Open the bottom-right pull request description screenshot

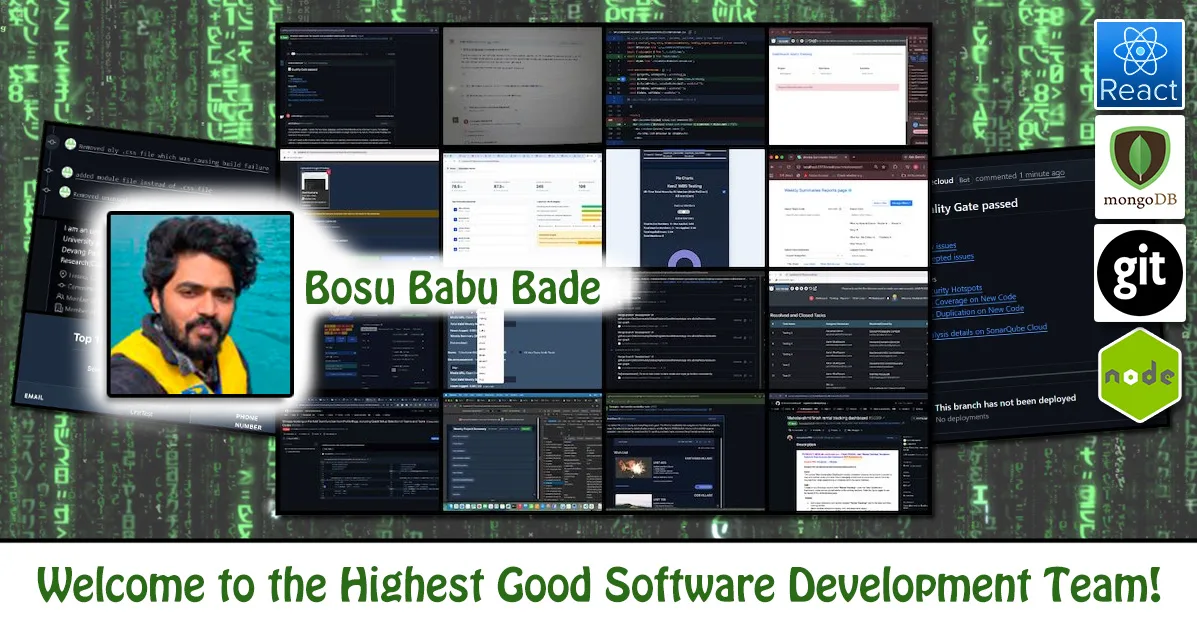tap(848, 453)
